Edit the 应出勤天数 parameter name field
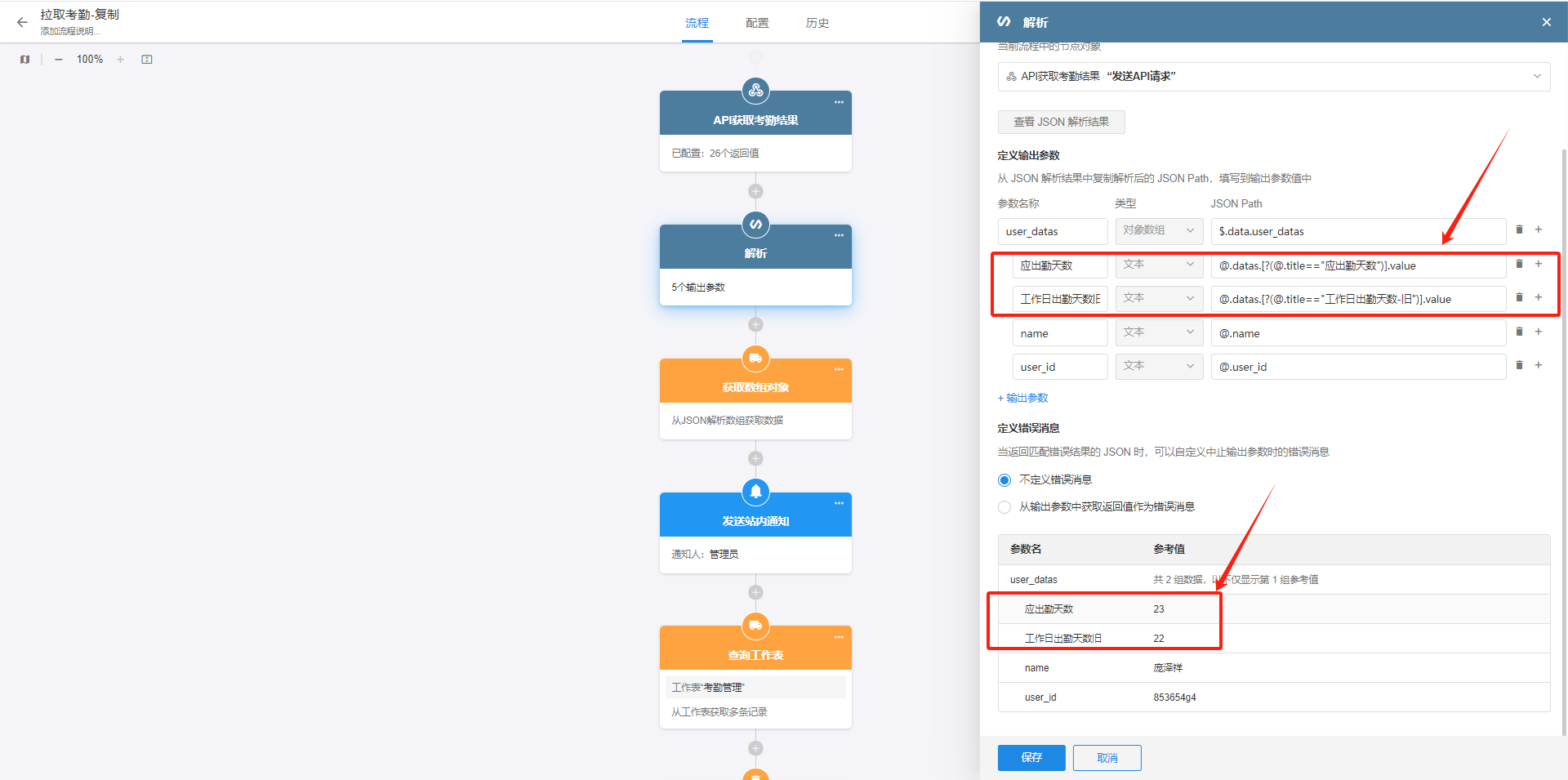This screenshot has width=1568, height=780. point(1060,265)
